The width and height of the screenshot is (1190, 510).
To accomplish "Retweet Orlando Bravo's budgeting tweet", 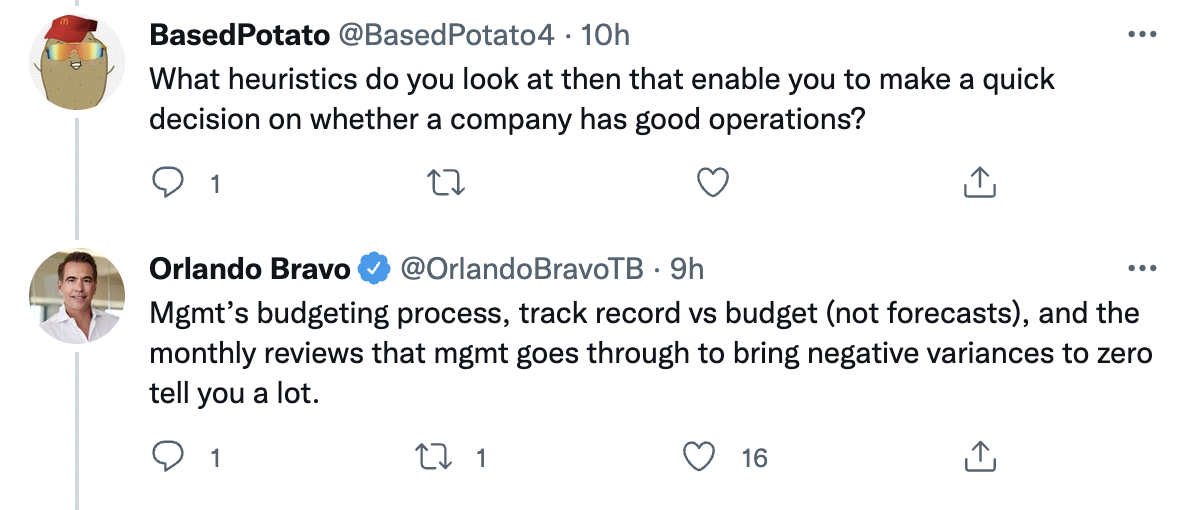I will click(435, 456).
